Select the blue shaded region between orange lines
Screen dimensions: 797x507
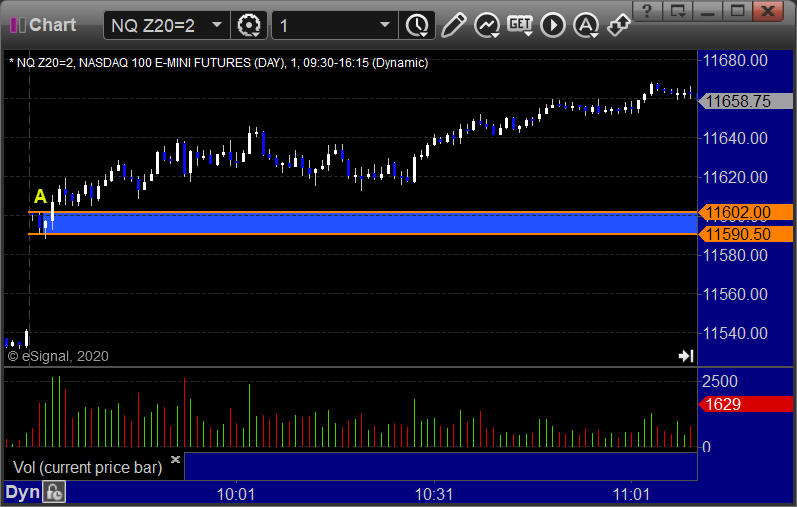pos(371,223)
